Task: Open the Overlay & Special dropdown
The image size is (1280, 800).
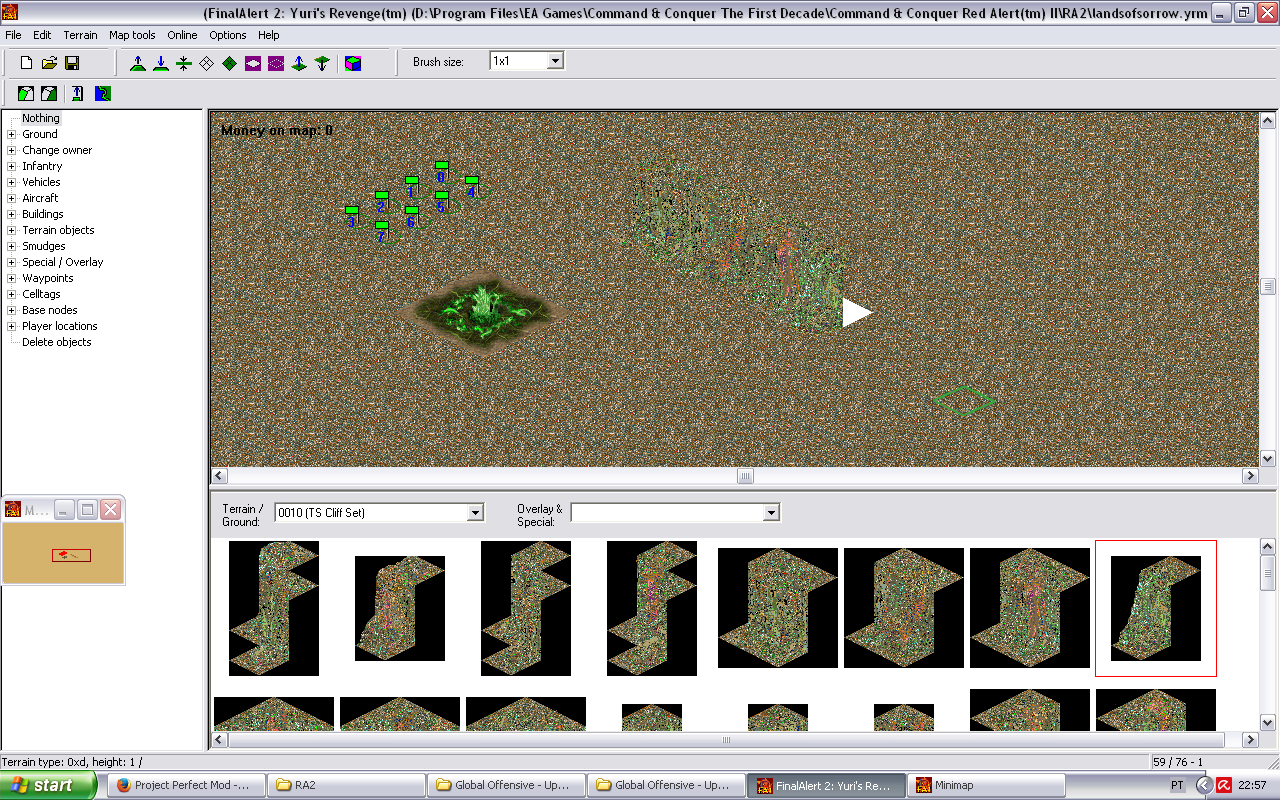Action: pyautogui.click(x=771, y=513)
